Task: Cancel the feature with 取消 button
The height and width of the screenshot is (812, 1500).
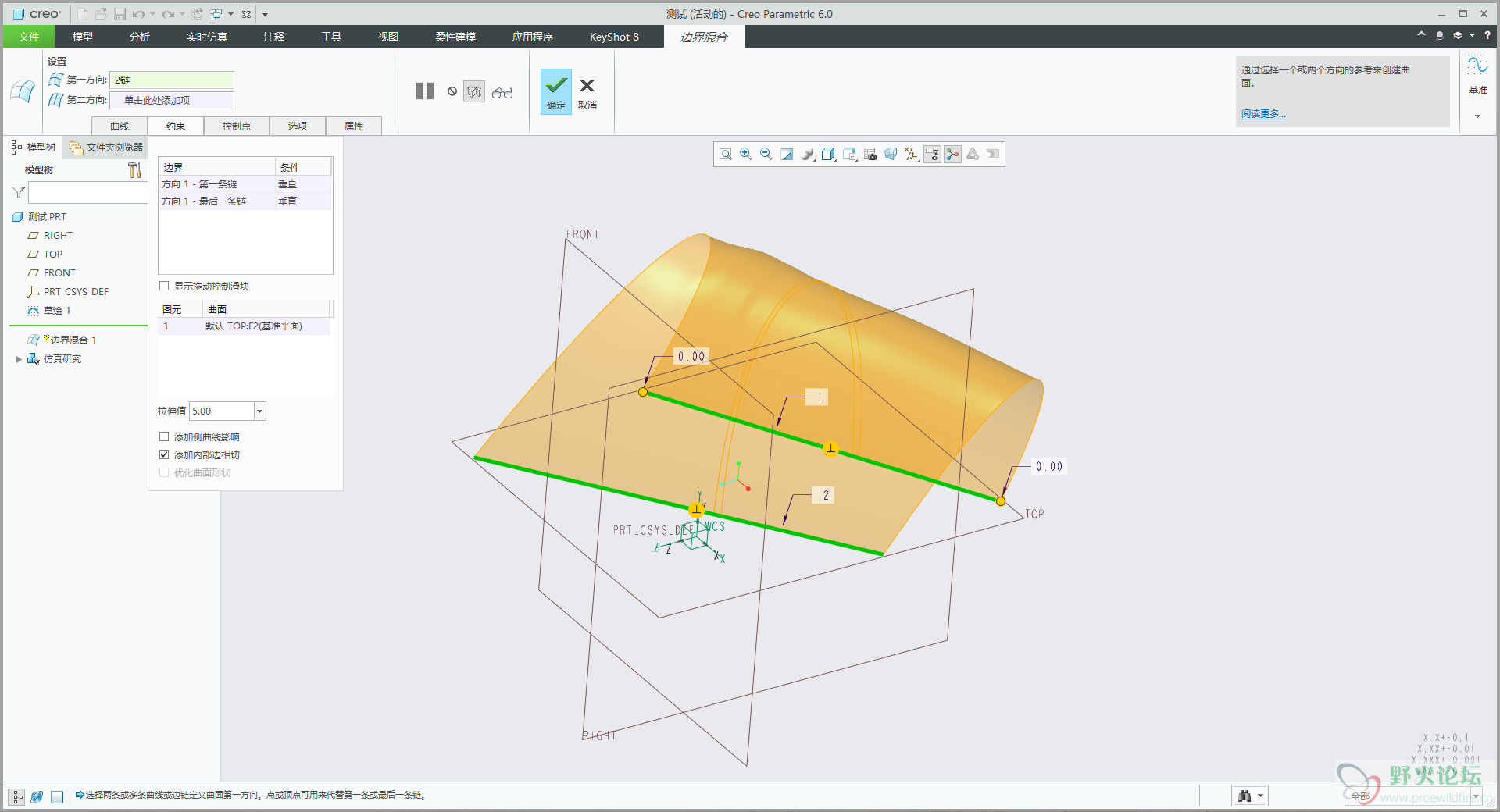Action: tap(587, 91)
